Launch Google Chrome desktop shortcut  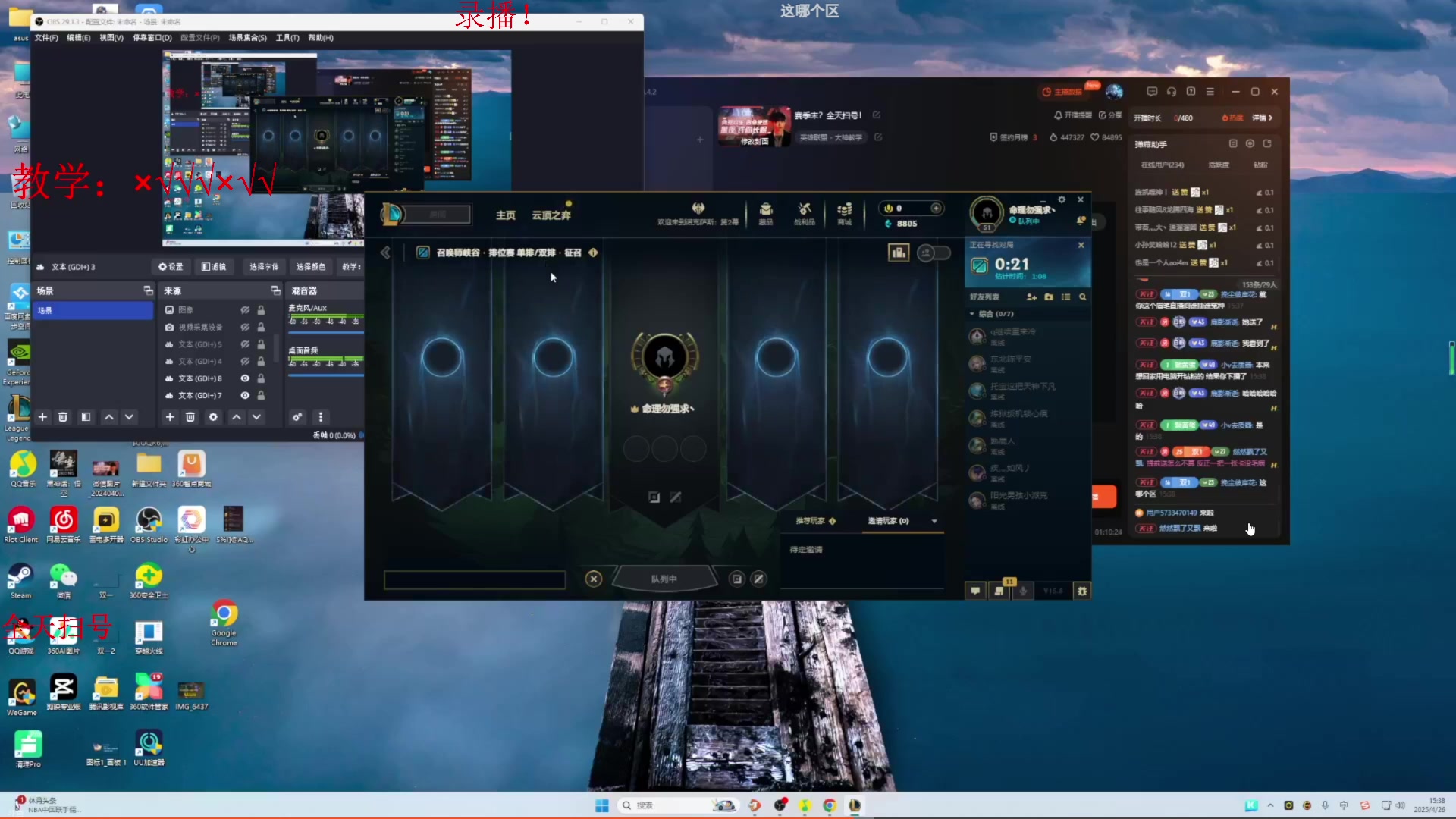point(224,623)
